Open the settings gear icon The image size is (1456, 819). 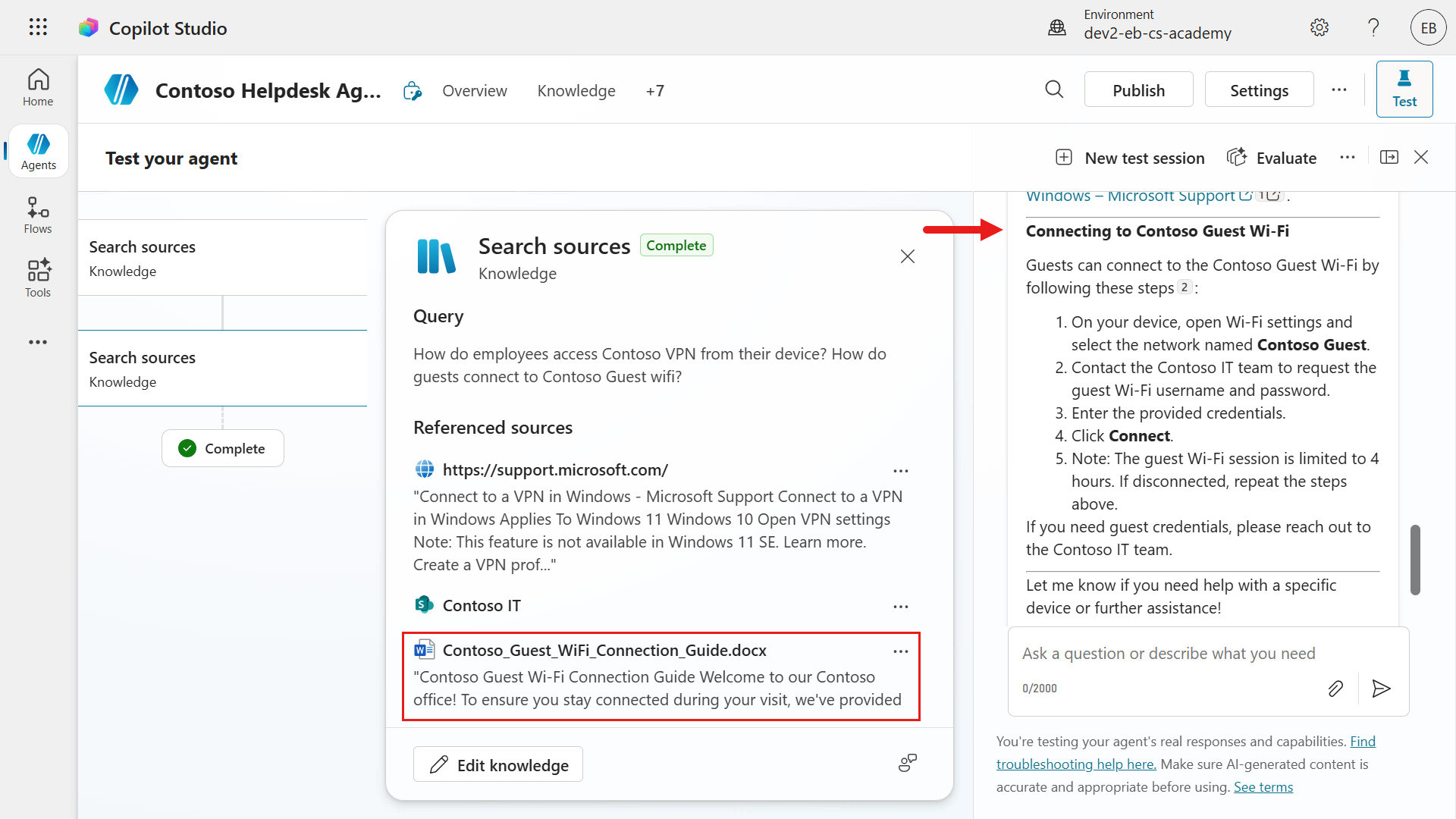point(1319,28)
